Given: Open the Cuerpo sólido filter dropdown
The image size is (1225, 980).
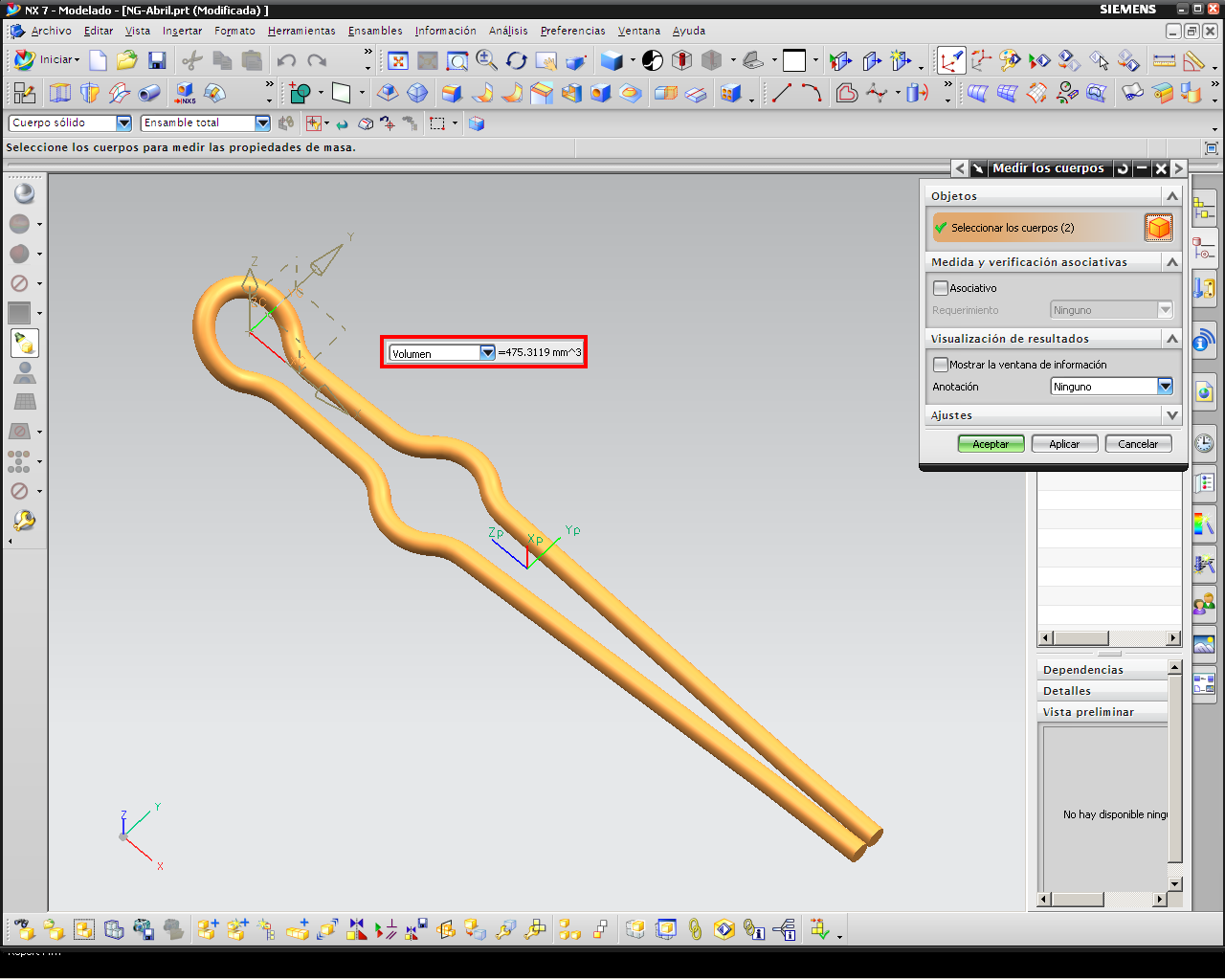Looking at the screenshot, I should (123, 122).
